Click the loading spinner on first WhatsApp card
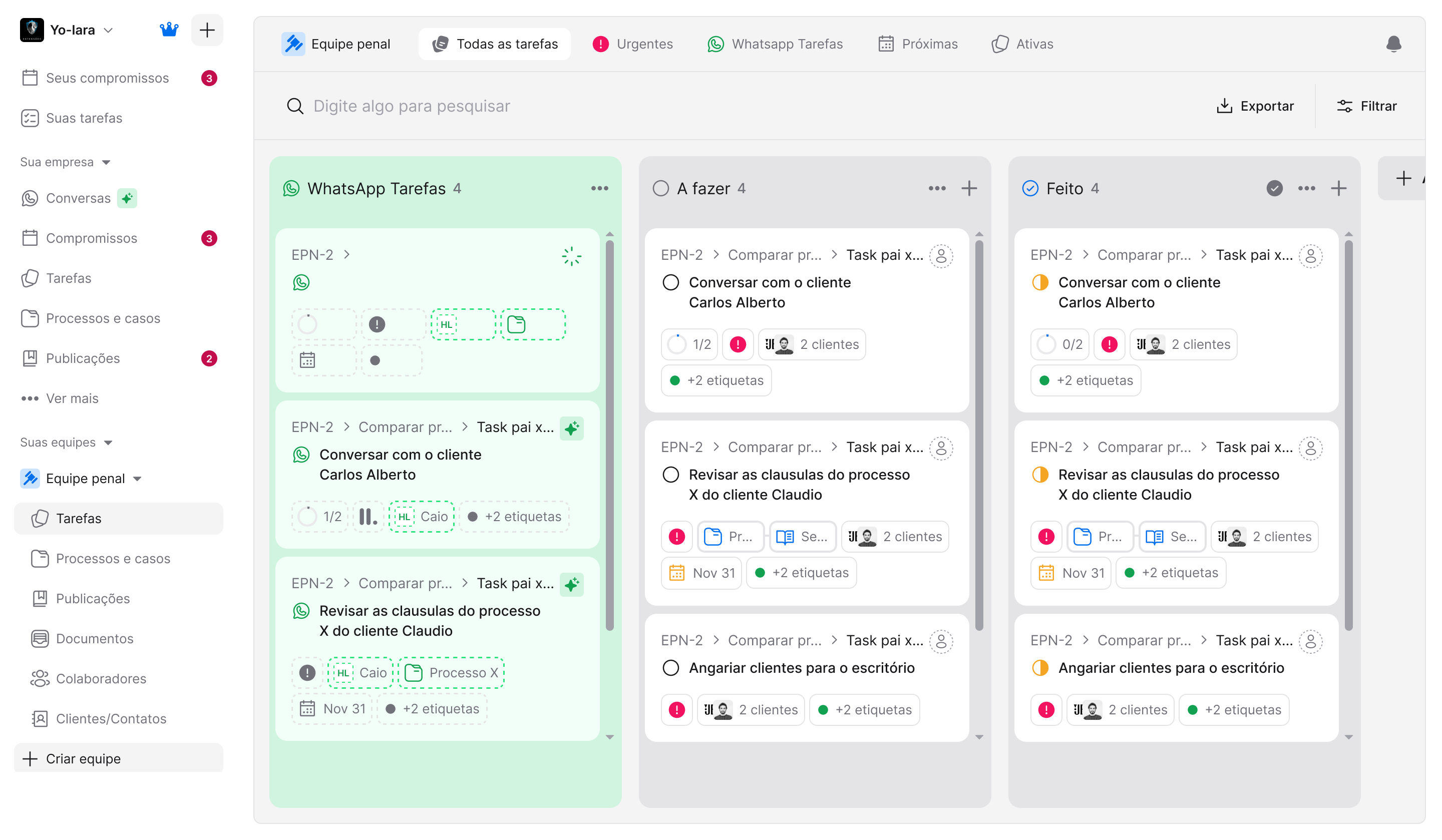Image resolution: width=1442 pixels, height=840 pixels. point(571,256)
